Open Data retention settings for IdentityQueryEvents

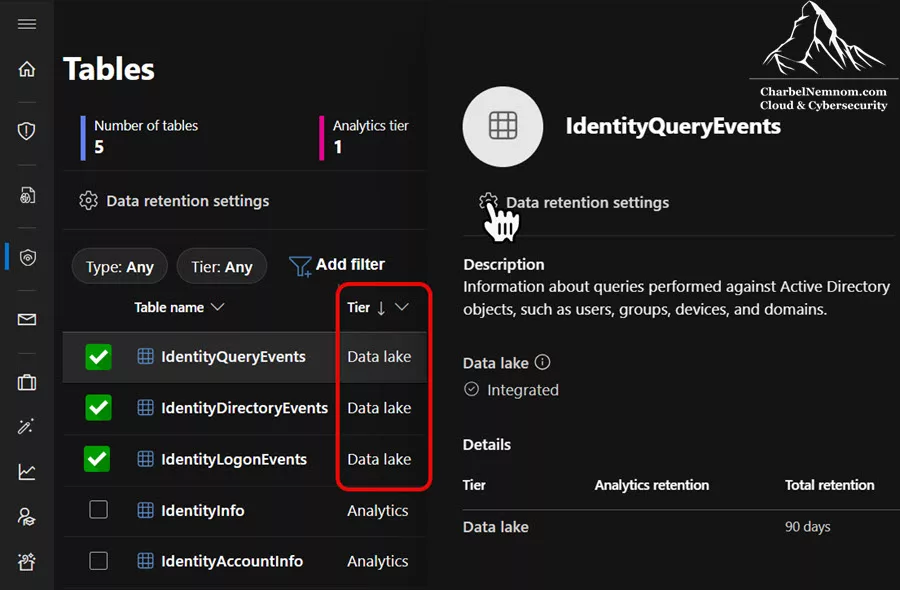(x=574, y=202)
